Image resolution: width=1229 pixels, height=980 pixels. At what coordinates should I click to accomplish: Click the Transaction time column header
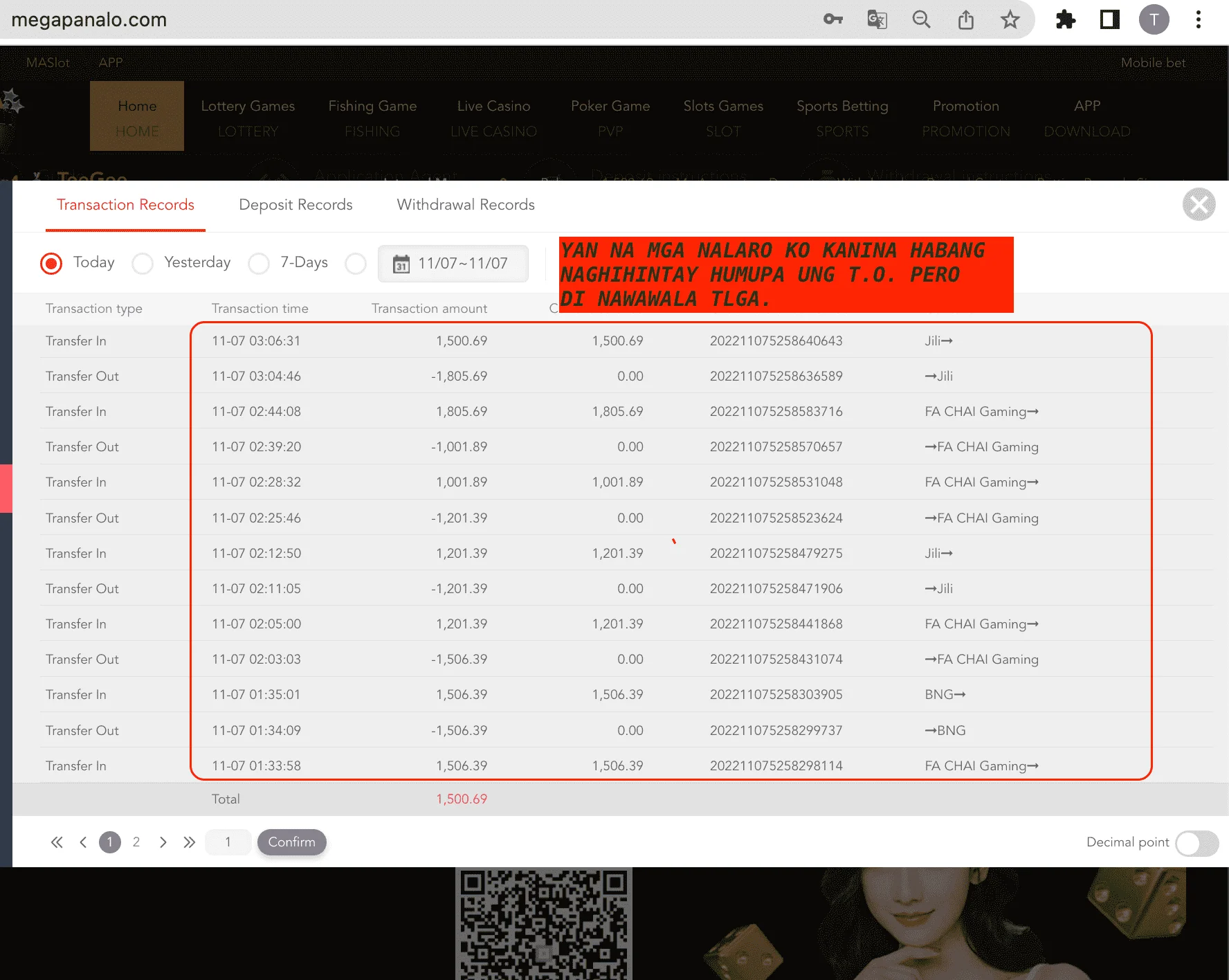[x=260, y=309]
